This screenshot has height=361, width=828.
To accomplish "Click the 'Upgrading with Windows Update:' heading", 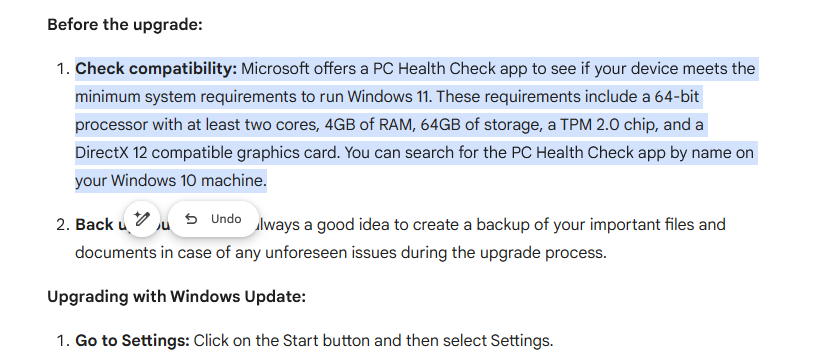I will (x=176, y=297).
